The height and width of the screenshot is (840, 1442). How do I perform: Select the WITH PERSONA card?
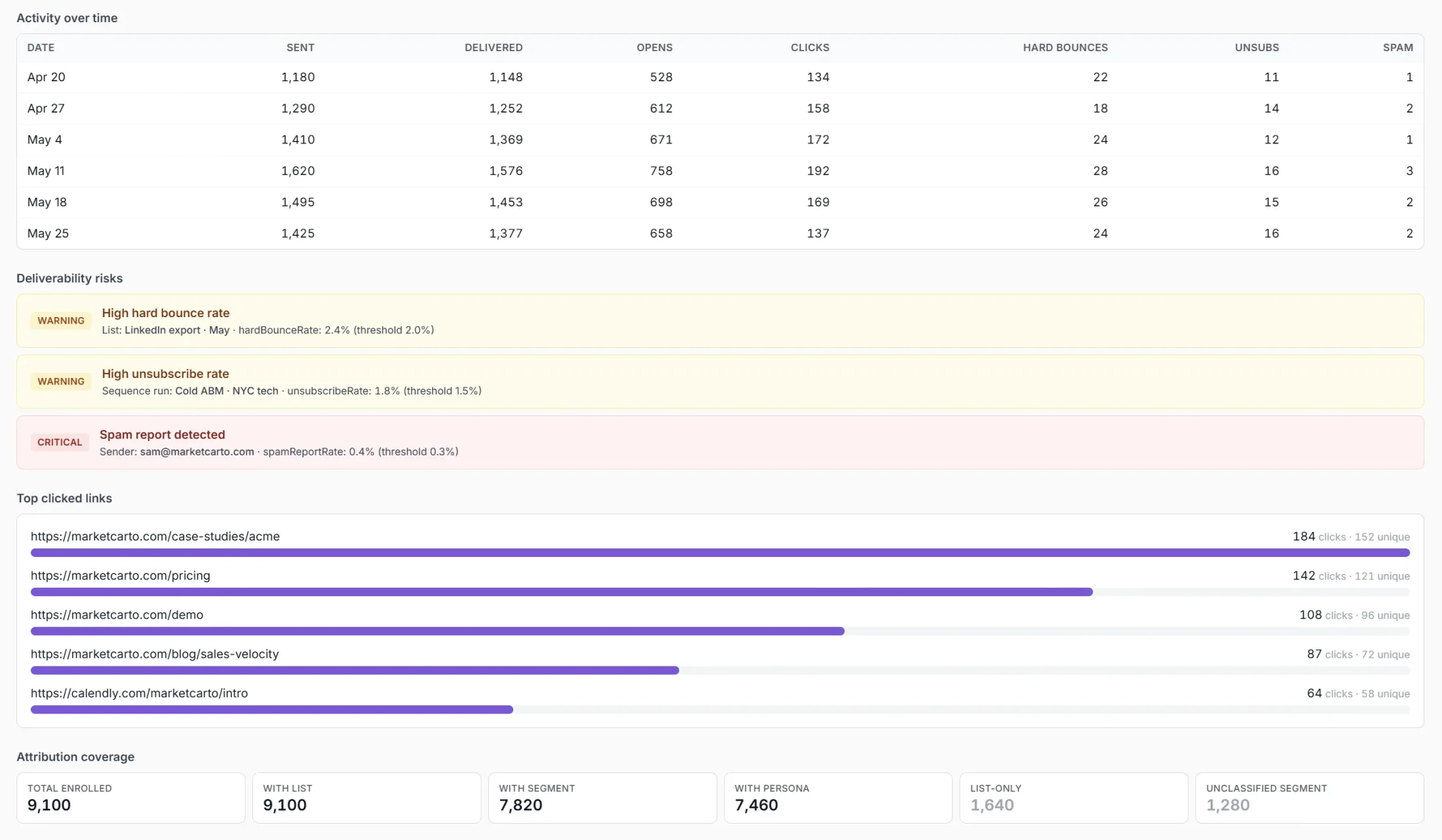point(838,798)
